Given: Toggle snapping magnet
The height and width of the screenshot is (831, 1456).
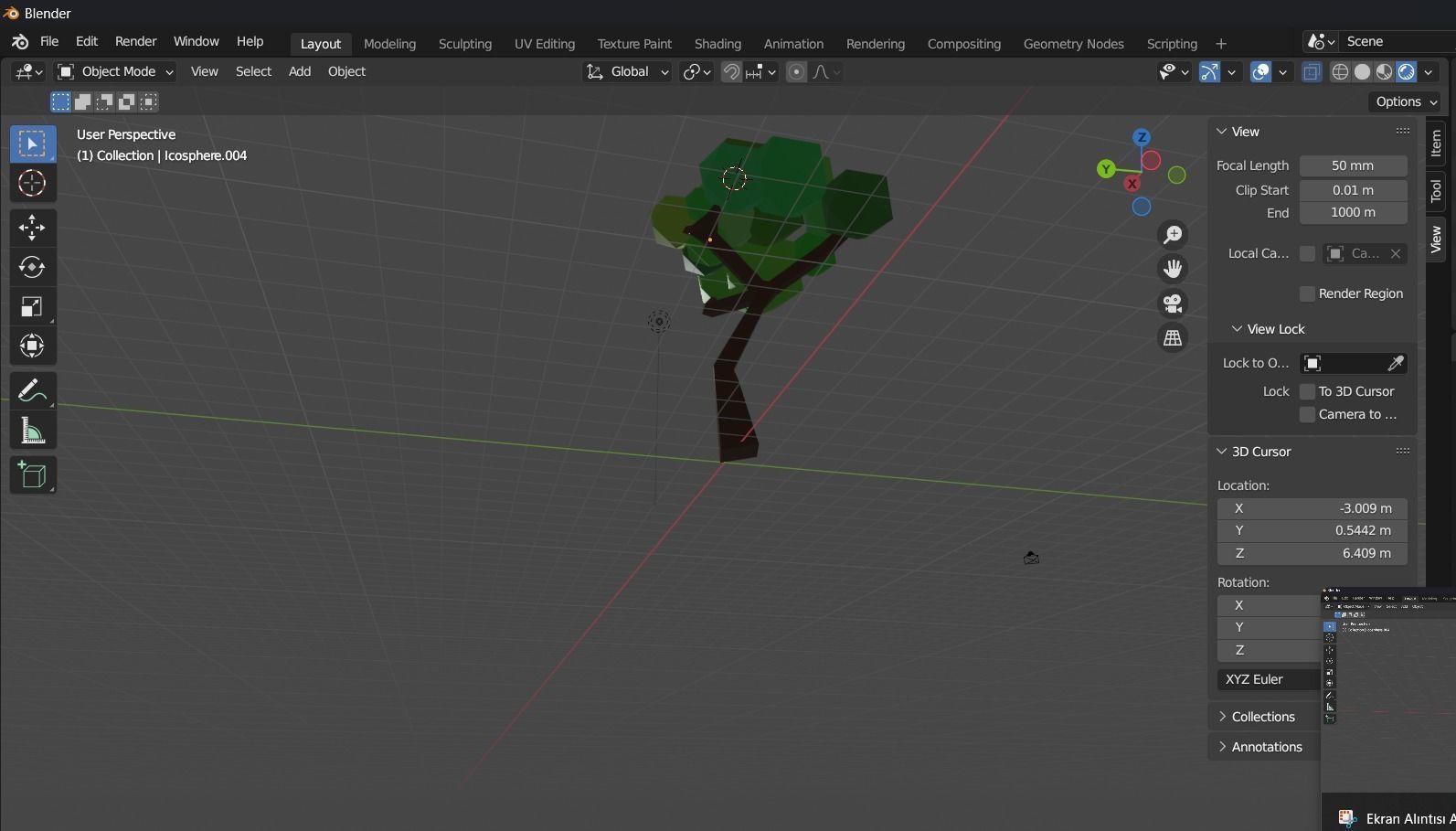Looking at the screenshot, I should pyautogui.click(x=731, y=72).
